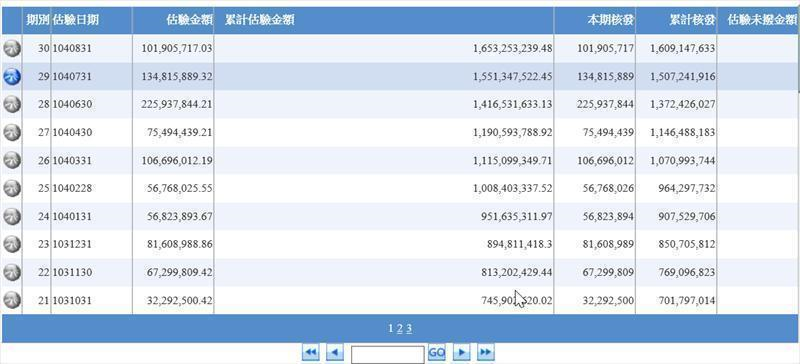
Task: Click the round icon next to period 24
Action: coord(12,216)
